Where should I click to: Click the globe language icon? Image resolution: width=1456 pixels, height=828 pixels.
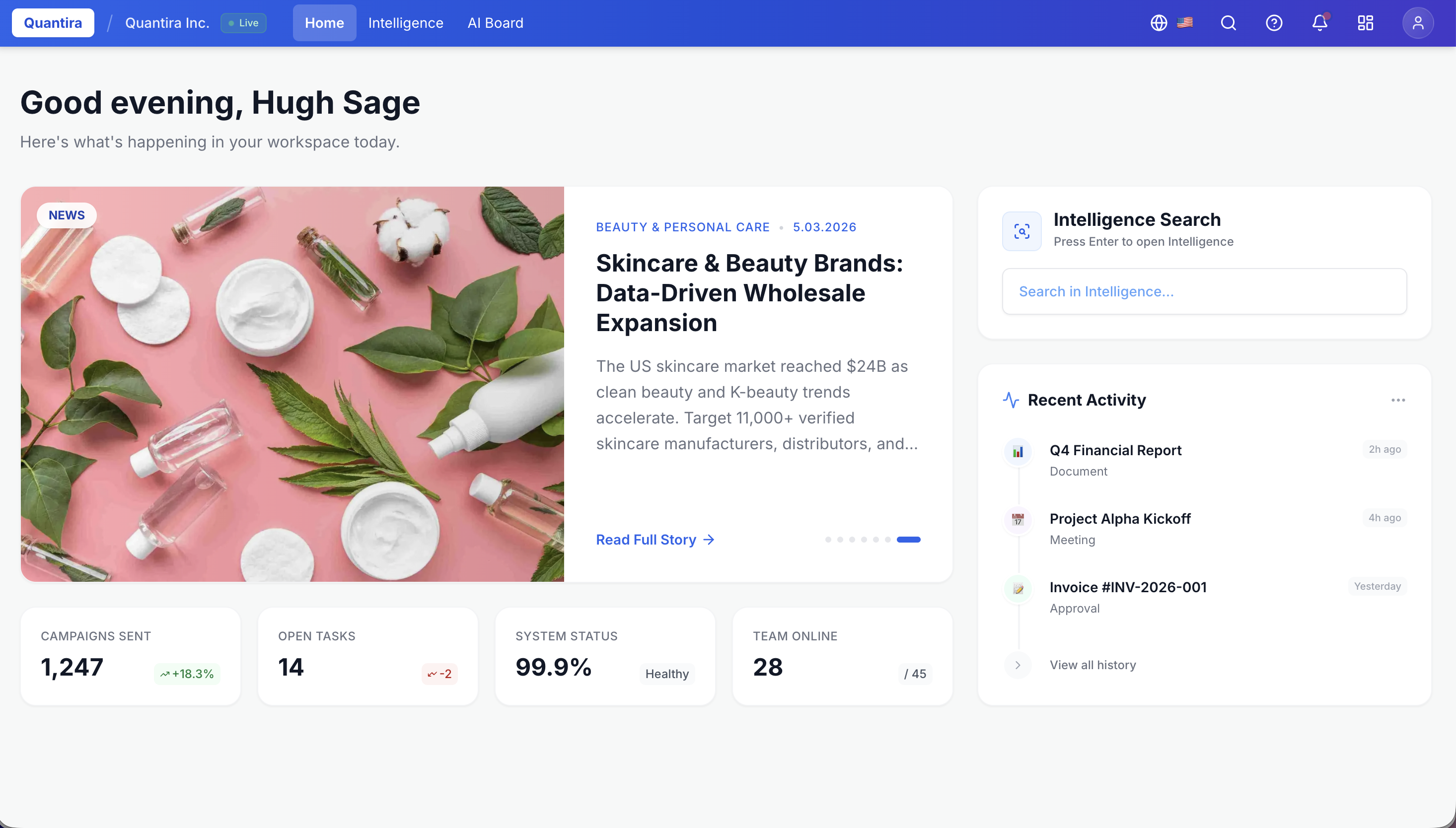tap(1159, 23)
